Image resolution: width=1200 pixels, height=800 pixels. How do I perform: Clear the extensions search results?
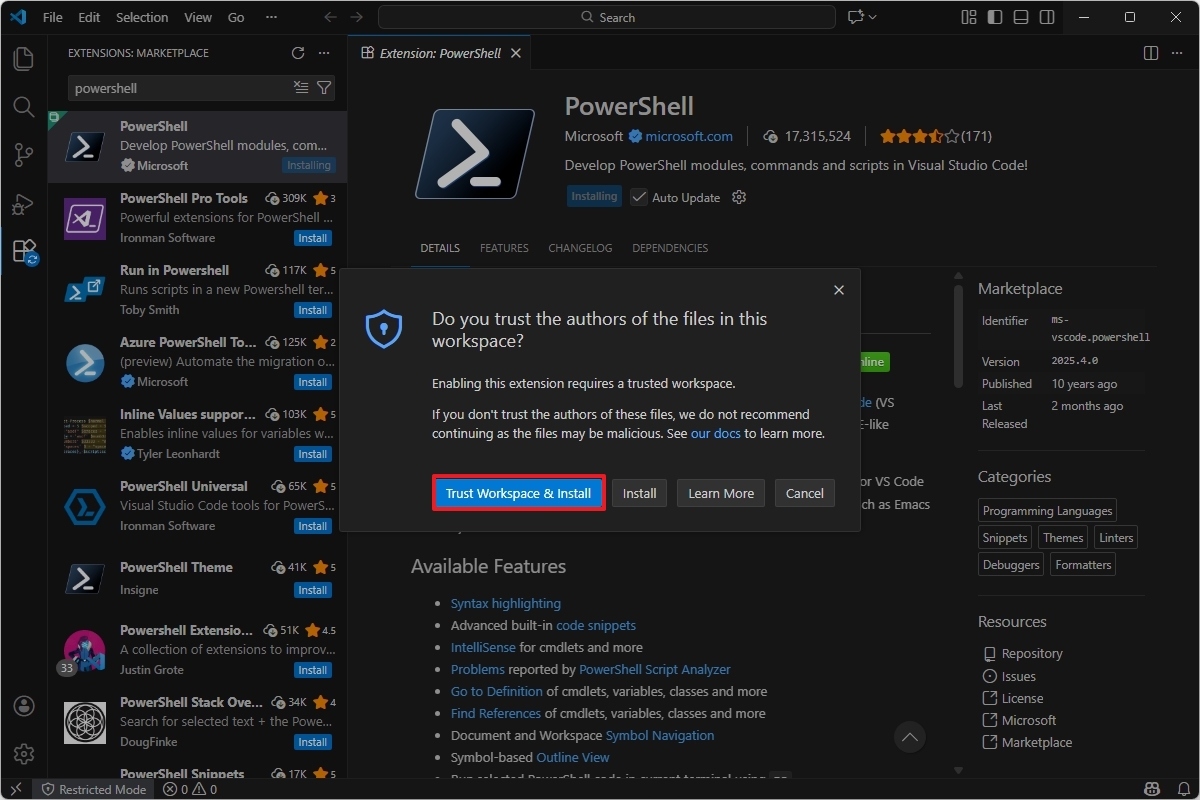pyautogui.click(x=301, y=88)
